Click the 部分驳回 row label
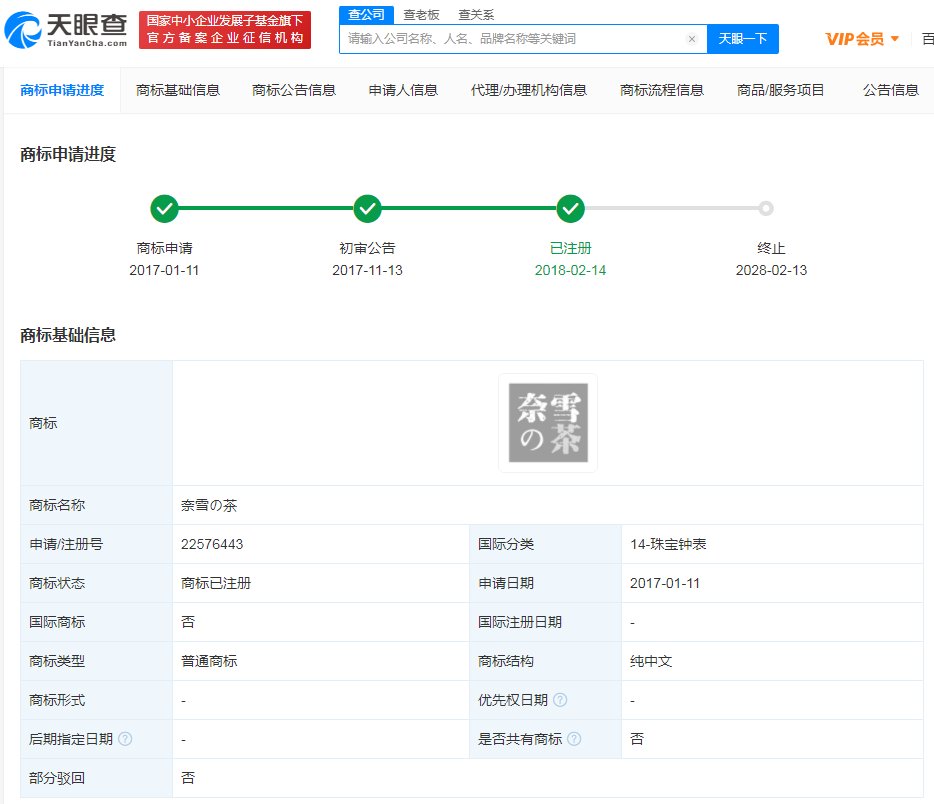Screen dimensions: 934x804 57,778
